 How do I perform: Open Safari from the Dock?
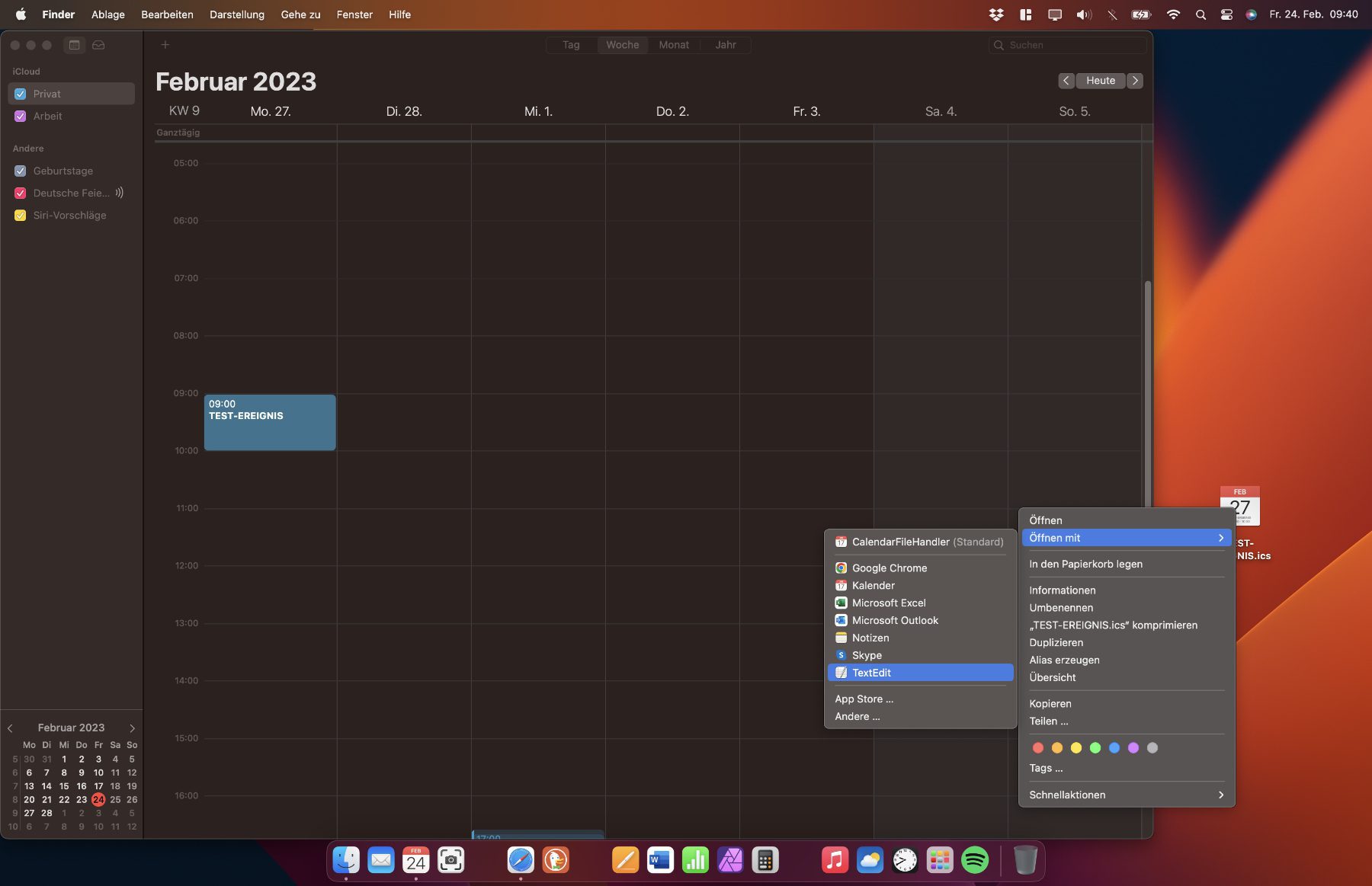pos(521,861)
